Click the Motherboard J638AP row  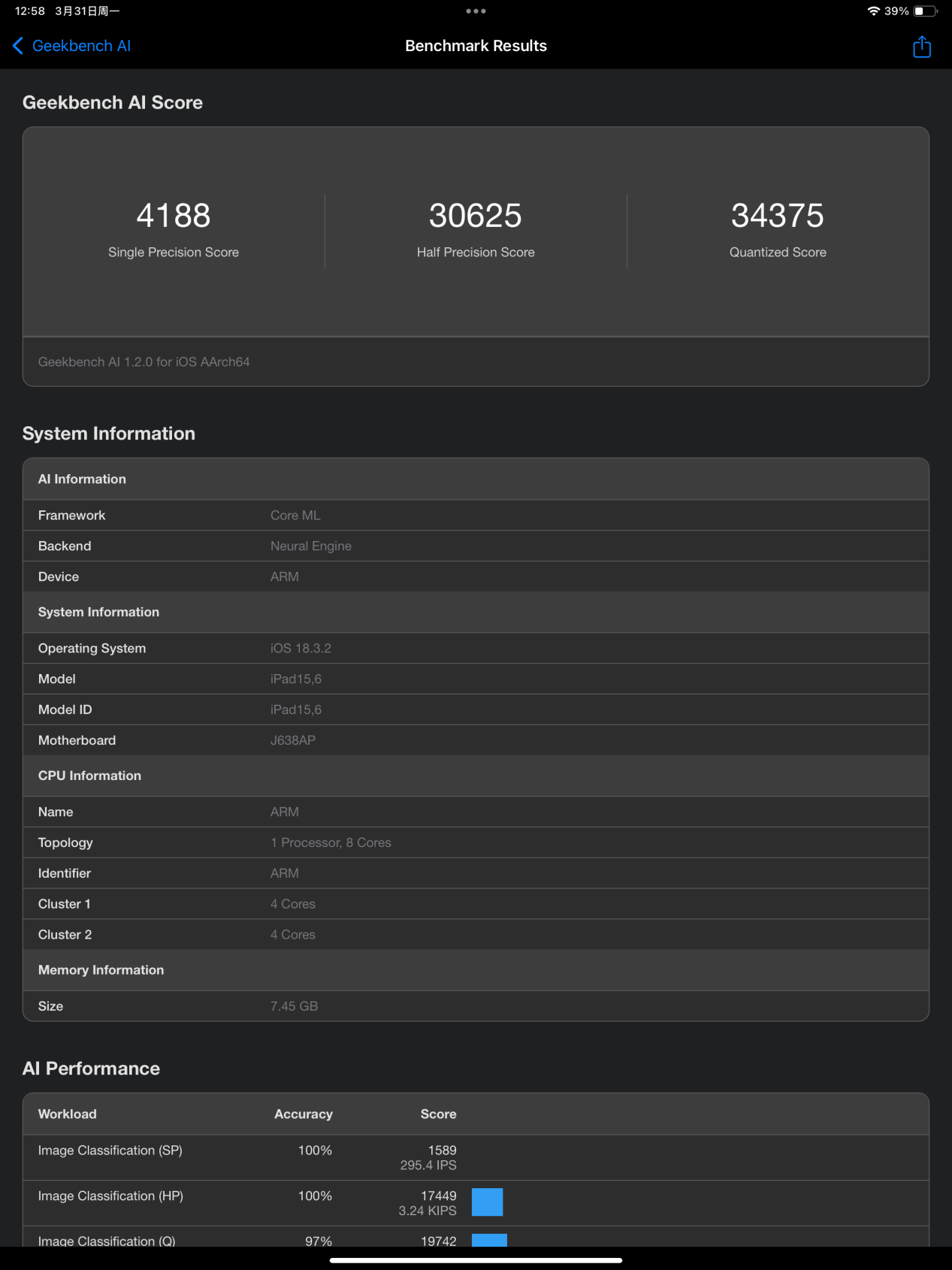[476, 740]
